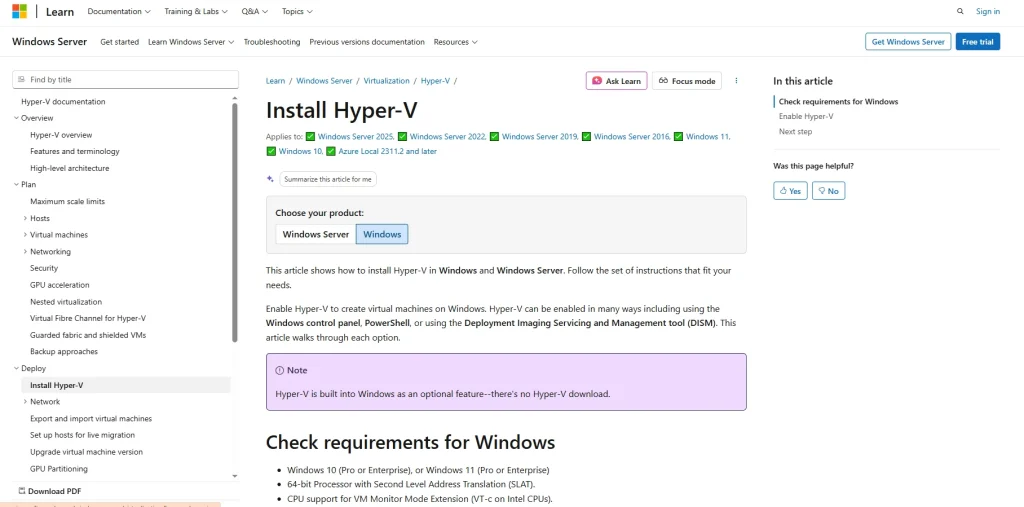Click the Hyper-V breadcrumb link
The width and height of the screenshot is (1024, 507).
pyautogui.click(x=435, y=81)
